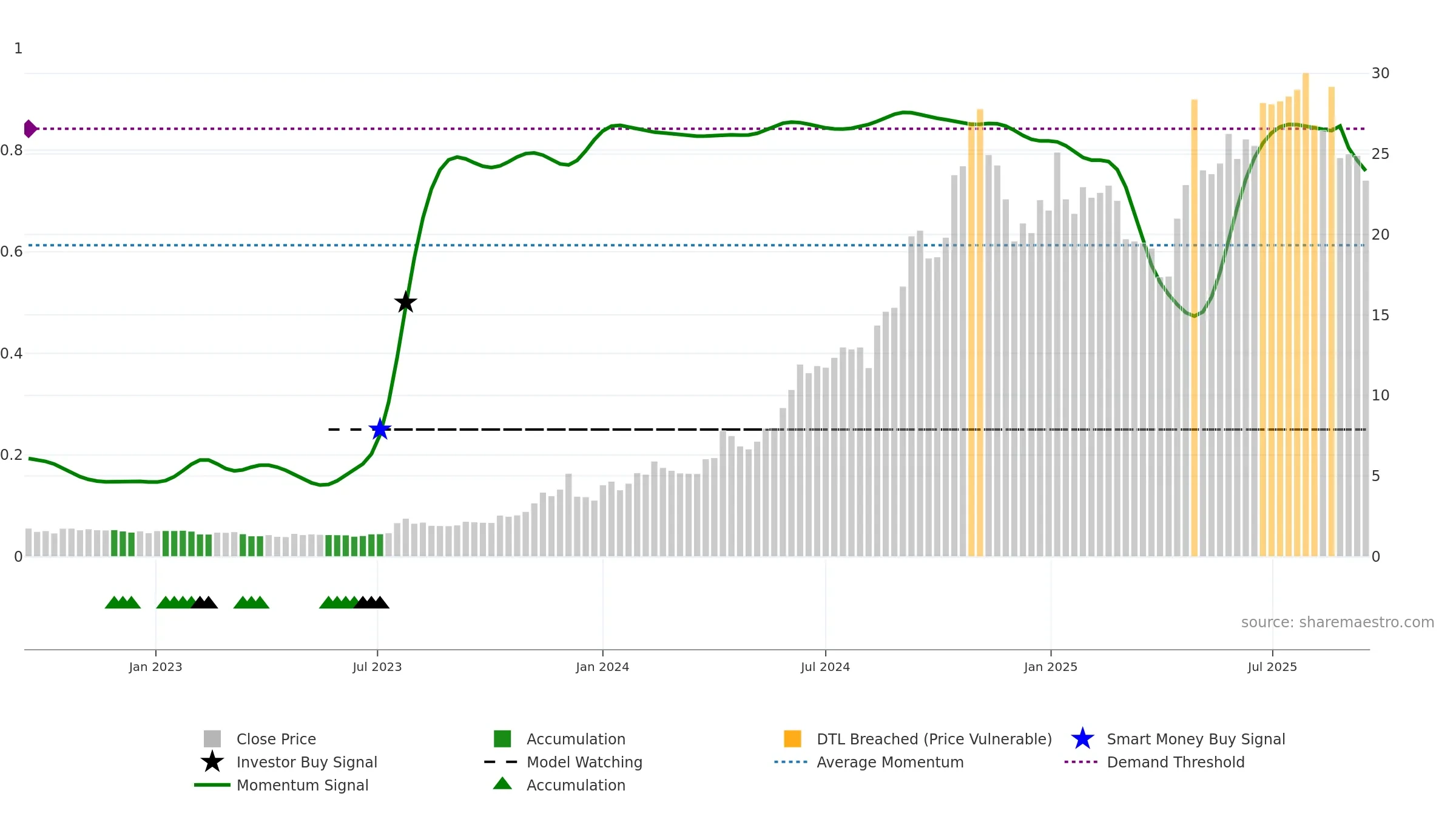Toggle the Close Price legend label
Screen dimensions: 1456x819
click(x=276, y=739)
